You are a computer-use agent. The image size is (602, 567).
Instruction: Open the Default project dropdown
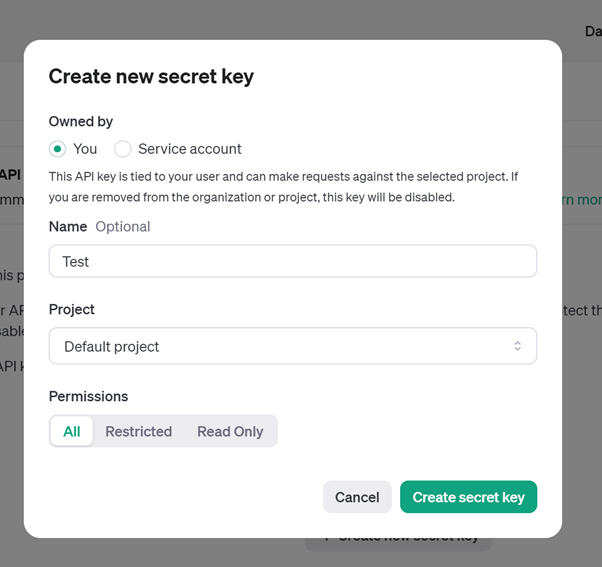coord(292,346)
